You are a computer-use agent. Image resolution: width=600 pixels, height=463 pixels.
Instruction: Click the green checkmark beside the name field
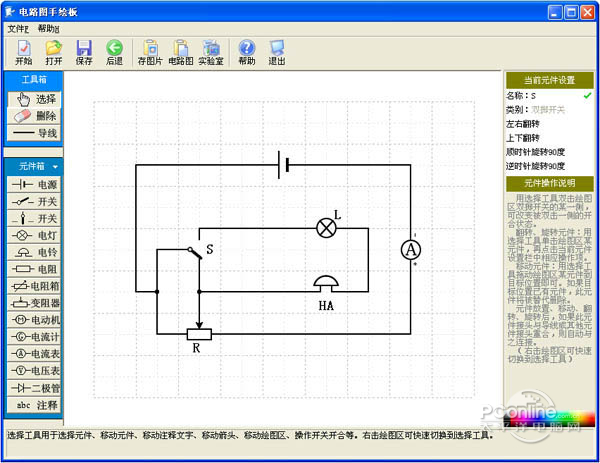click(x=587, y=96)
